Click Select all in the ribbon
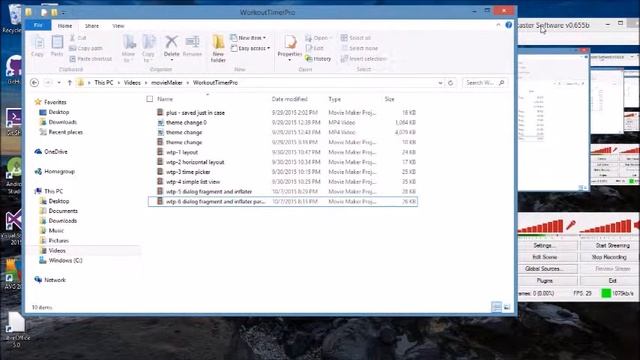640x360 pixels. click(x=356, y=38)
